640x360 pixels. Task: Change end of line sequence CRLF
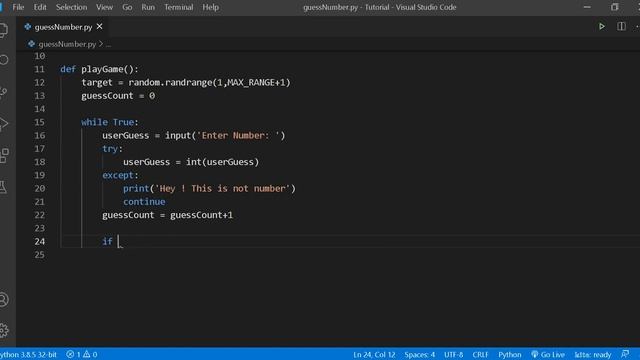(480, 354)
